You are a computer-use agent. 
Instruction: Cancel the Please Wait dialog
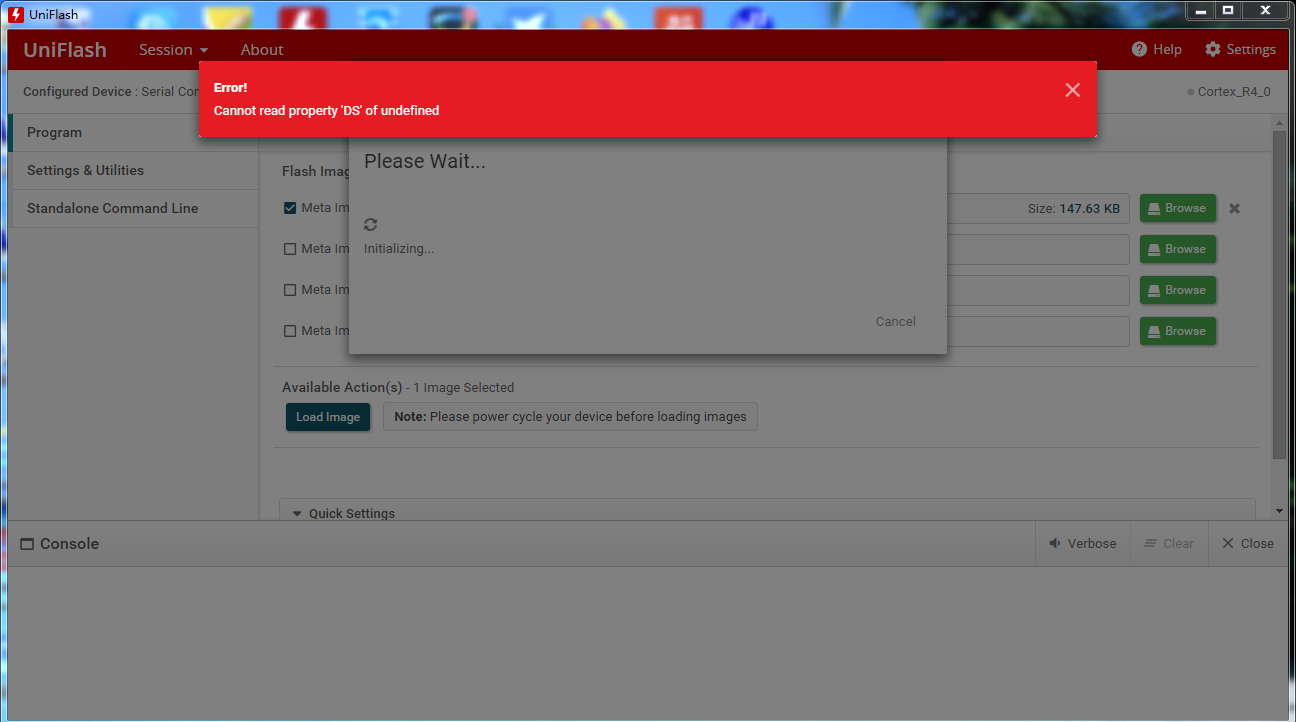click(895, 321)
